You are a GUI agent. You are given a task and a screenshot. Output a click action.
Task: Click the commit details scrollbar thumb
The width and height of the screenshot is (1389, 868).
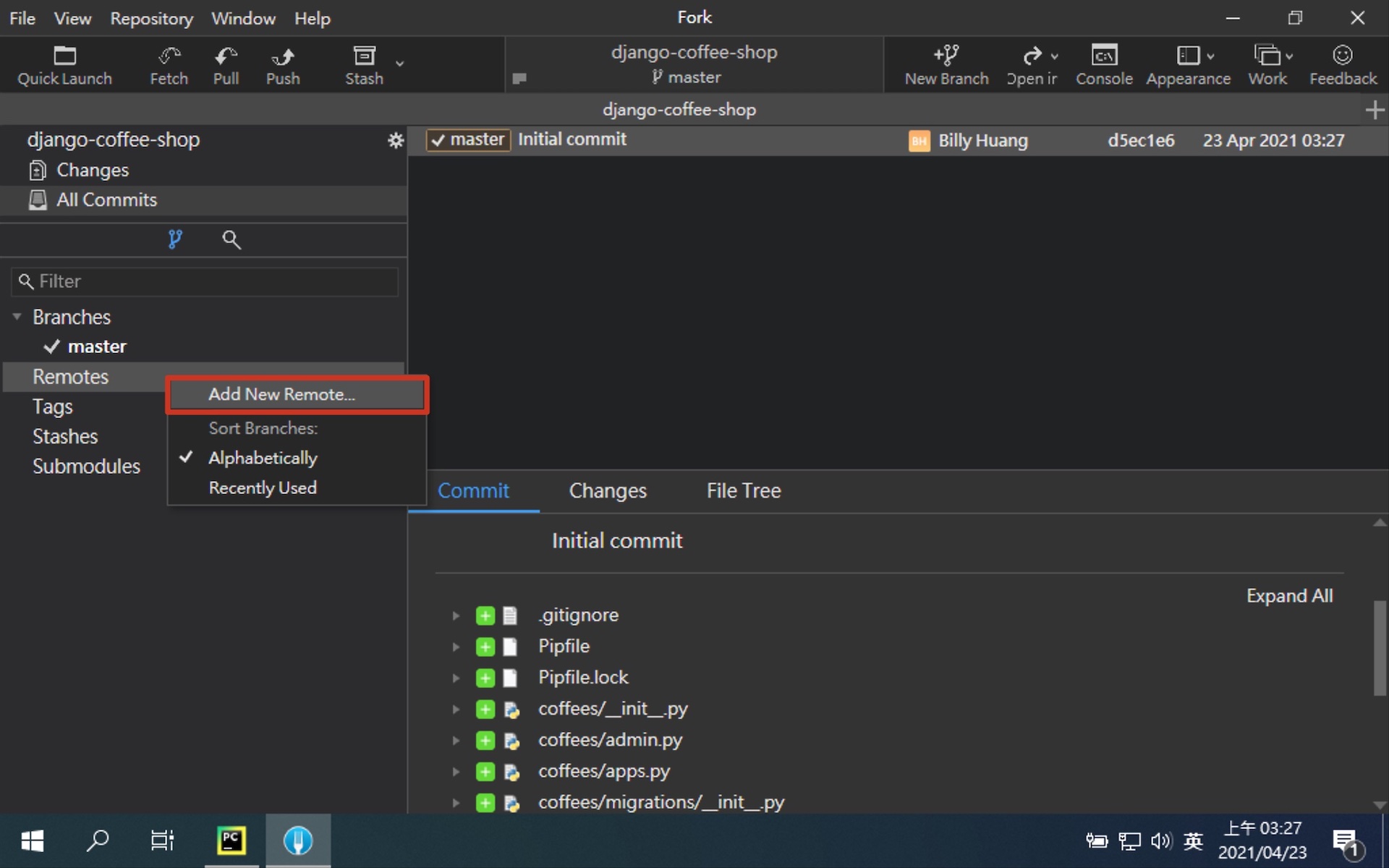(x=1380, y=648)
